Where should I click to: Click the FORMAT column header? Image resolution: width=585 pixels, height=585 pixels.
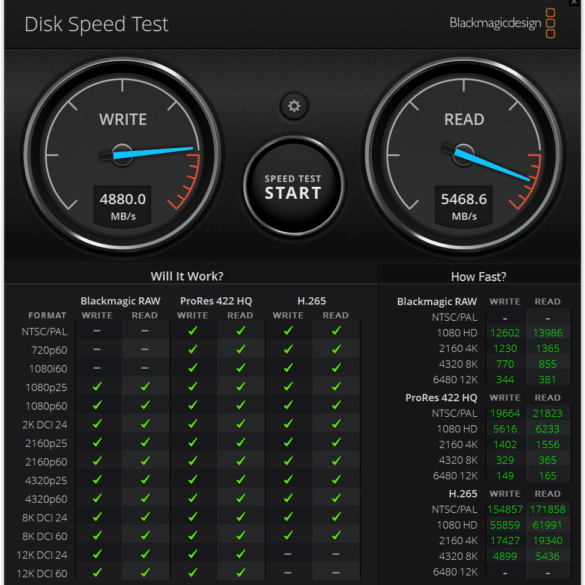coord(47,316)
